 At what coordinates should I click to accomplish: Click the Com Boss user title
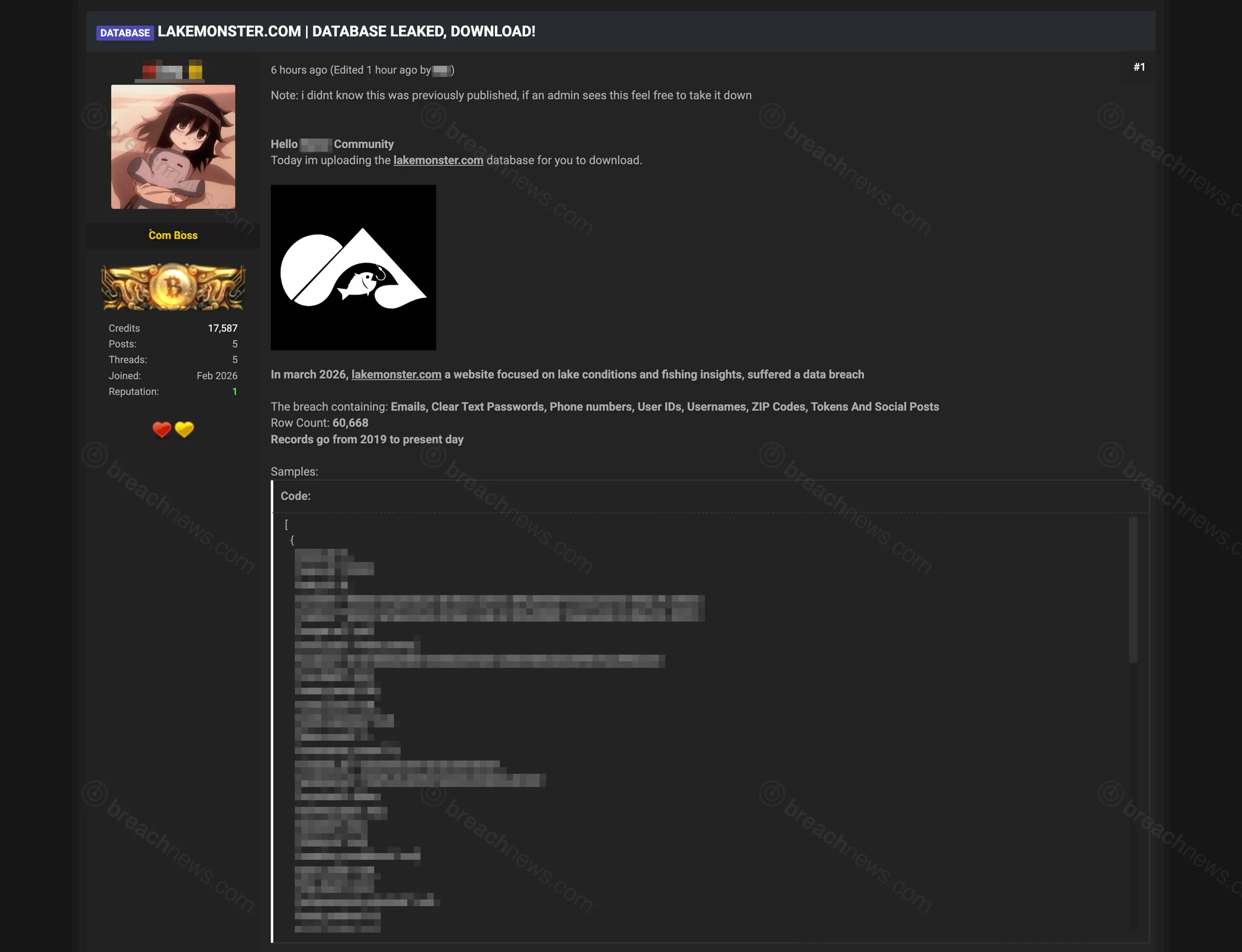point(173,235)
